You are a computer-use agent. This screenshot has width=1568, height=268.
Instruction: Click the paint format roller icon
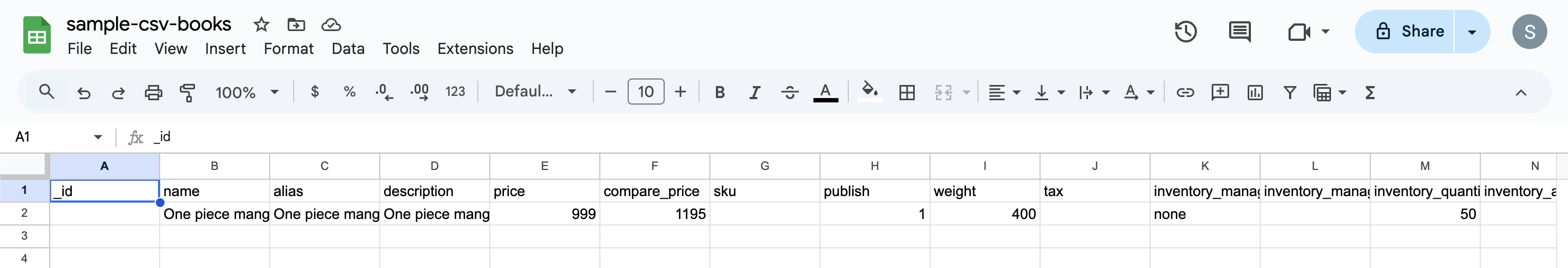[187, 93]
